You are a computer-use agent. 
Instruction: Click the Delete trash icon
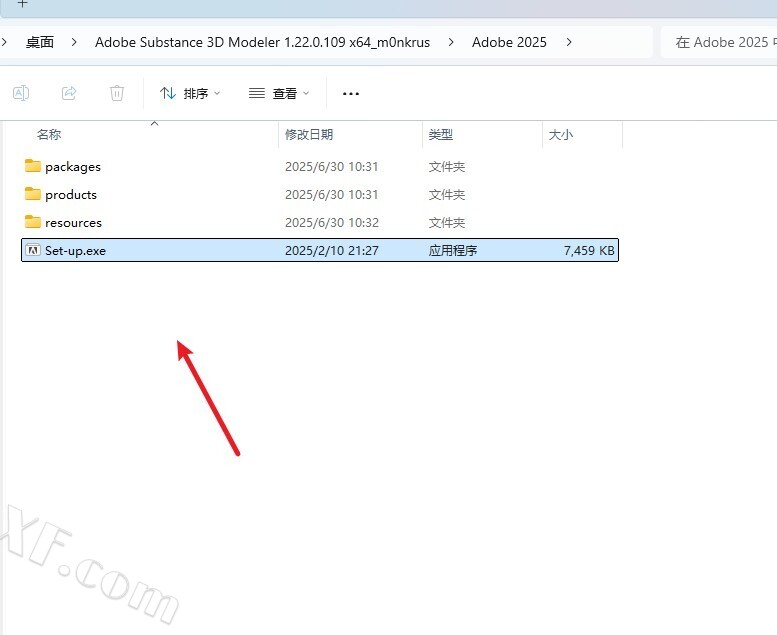tap(117, 93)
